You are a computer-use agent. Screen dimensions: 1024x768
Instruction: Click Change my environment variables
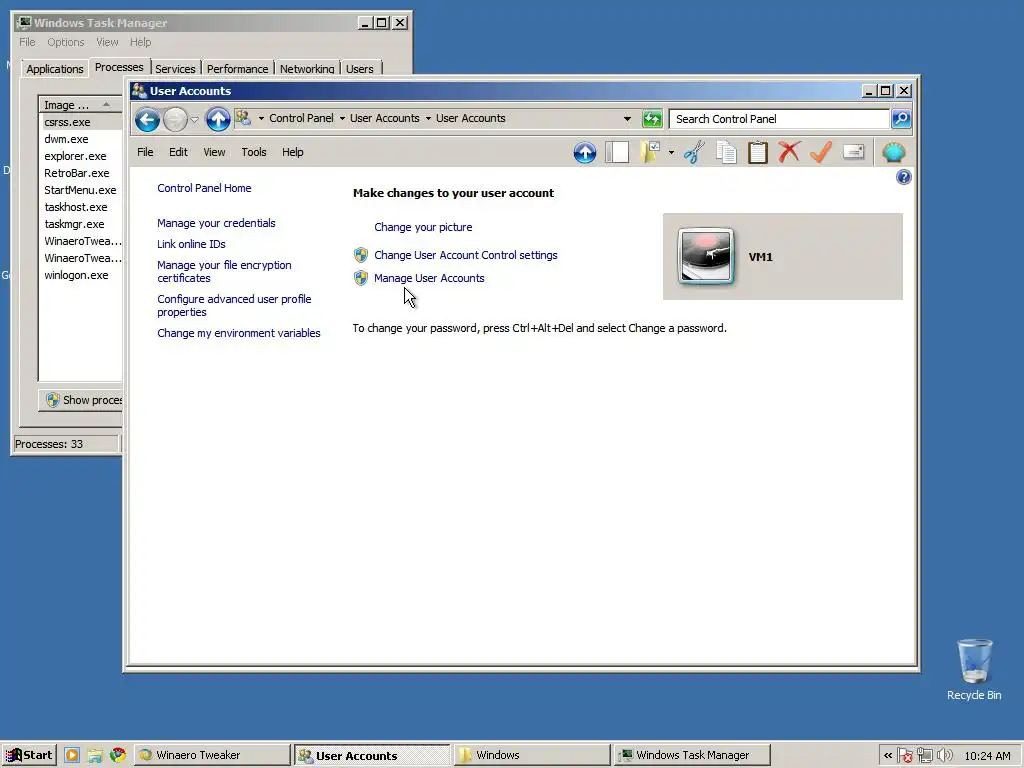[x=239, y=333]
